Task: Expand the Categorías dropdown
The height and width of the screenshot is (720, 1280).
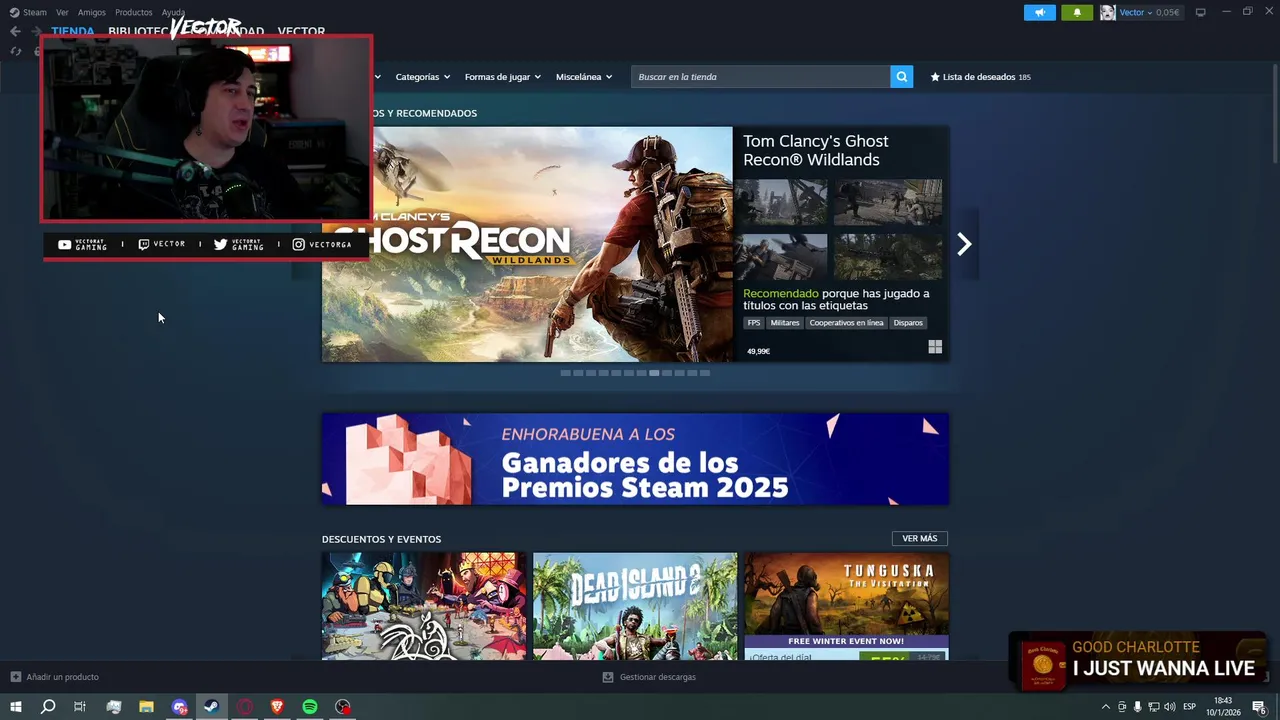Action: pos(422,77)
